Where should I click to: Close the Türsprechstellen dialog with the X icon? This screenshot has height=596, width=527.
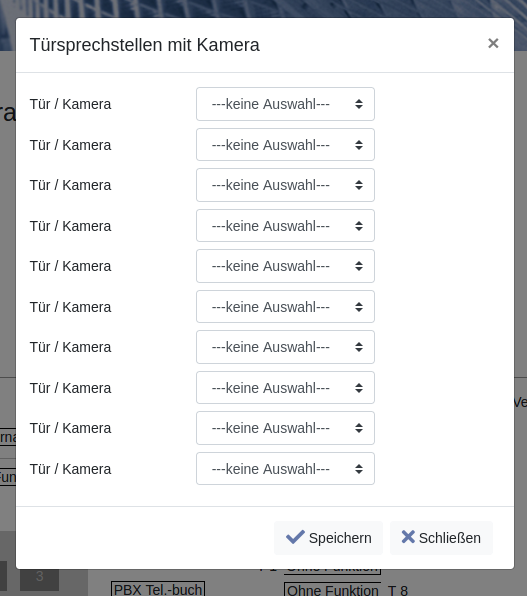493,43
